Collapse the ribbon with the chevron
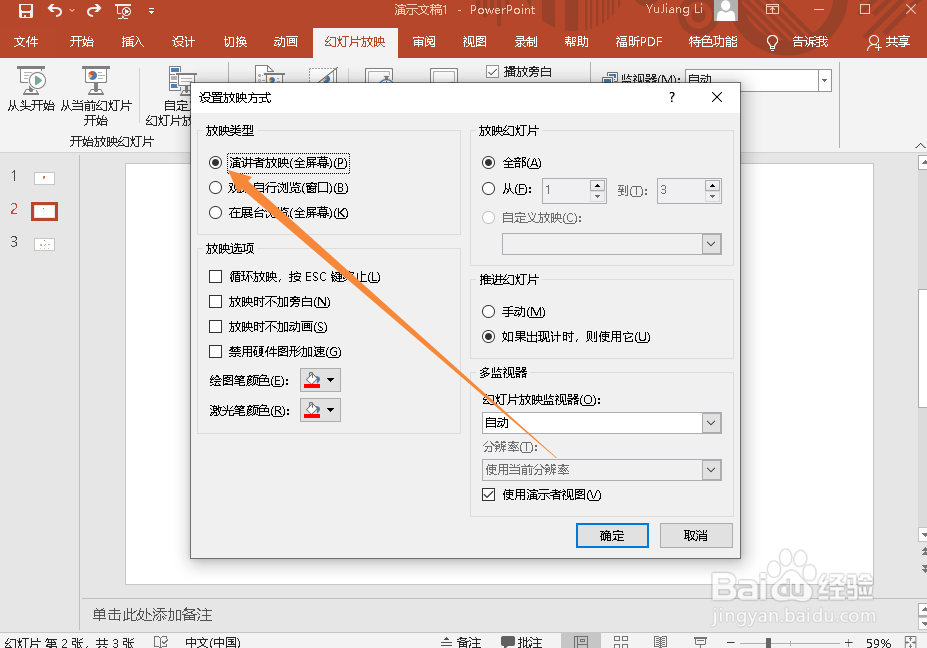 920,145
